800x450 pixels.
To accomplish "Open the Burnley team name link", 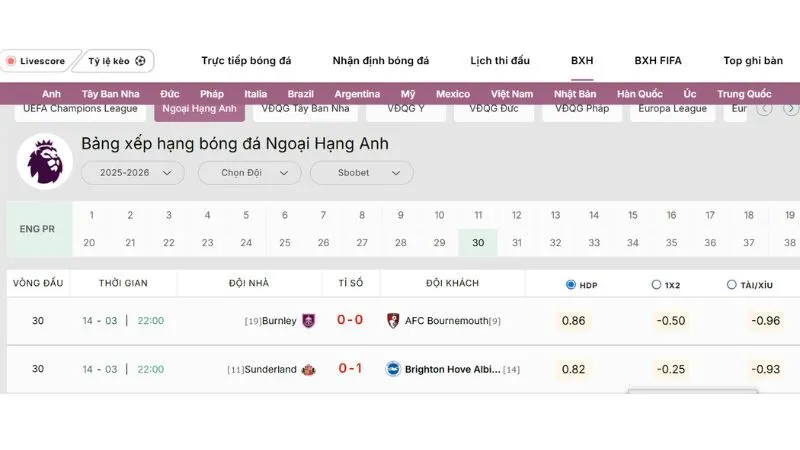I will coord(279,321).
